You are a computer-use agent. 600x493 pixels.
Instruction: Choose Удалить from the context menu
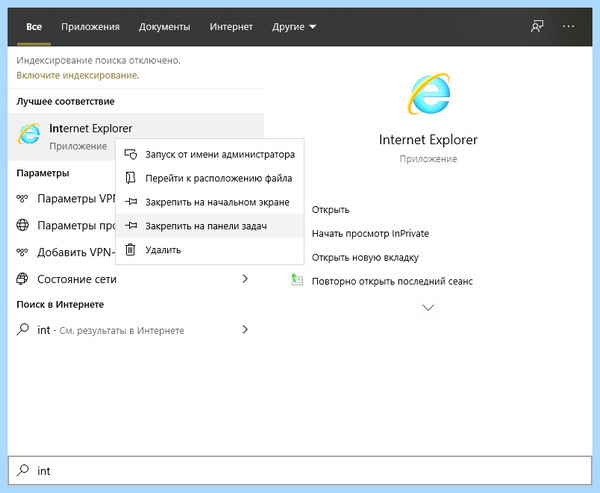210,250
